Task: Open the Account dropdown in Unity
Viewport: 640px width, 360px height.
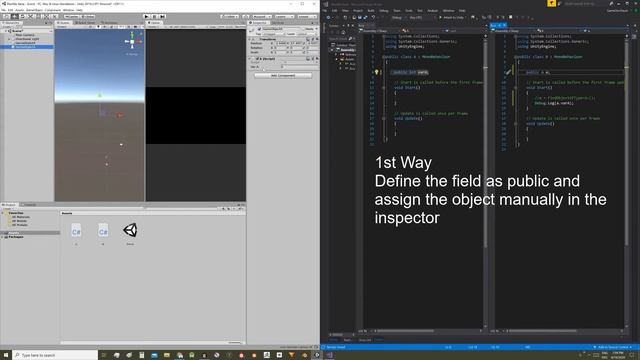Action: tap(262, 16)
